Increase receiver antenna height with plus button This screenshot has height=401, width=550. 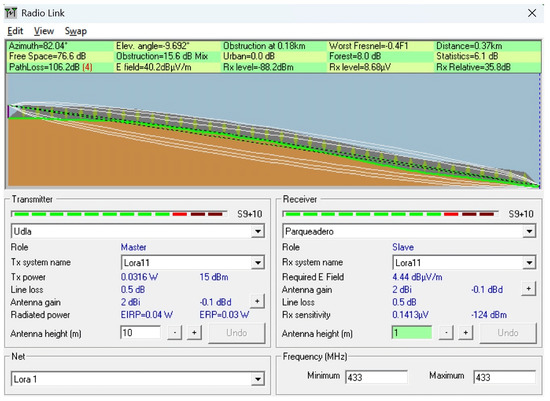click(x=465, y=333)
